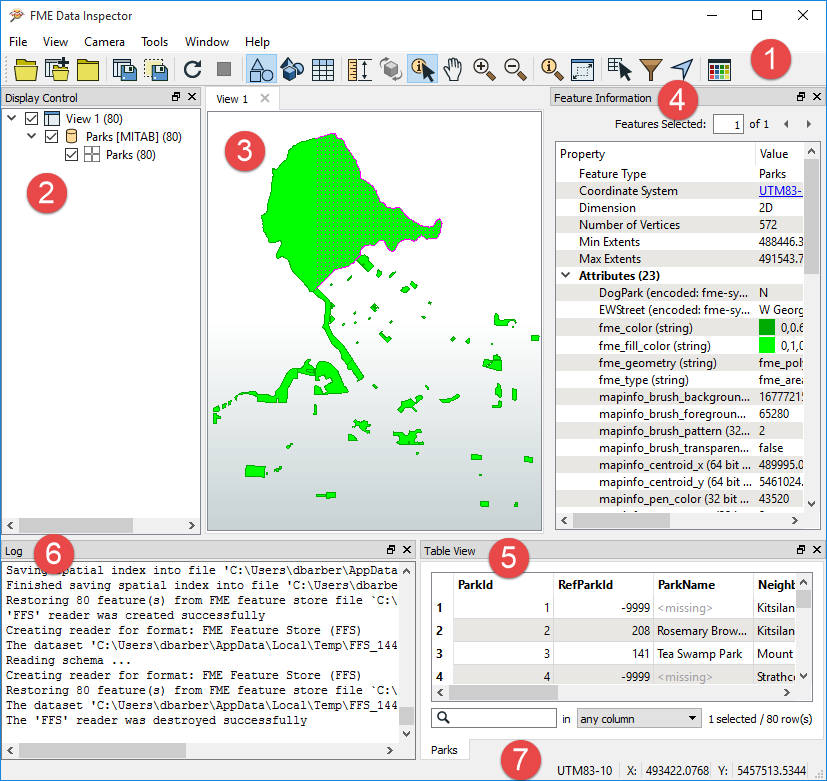This screenshot has width=827, height=781.
Task: Select the Zoom In magnifier tool
Action: [x=484, y=70]
